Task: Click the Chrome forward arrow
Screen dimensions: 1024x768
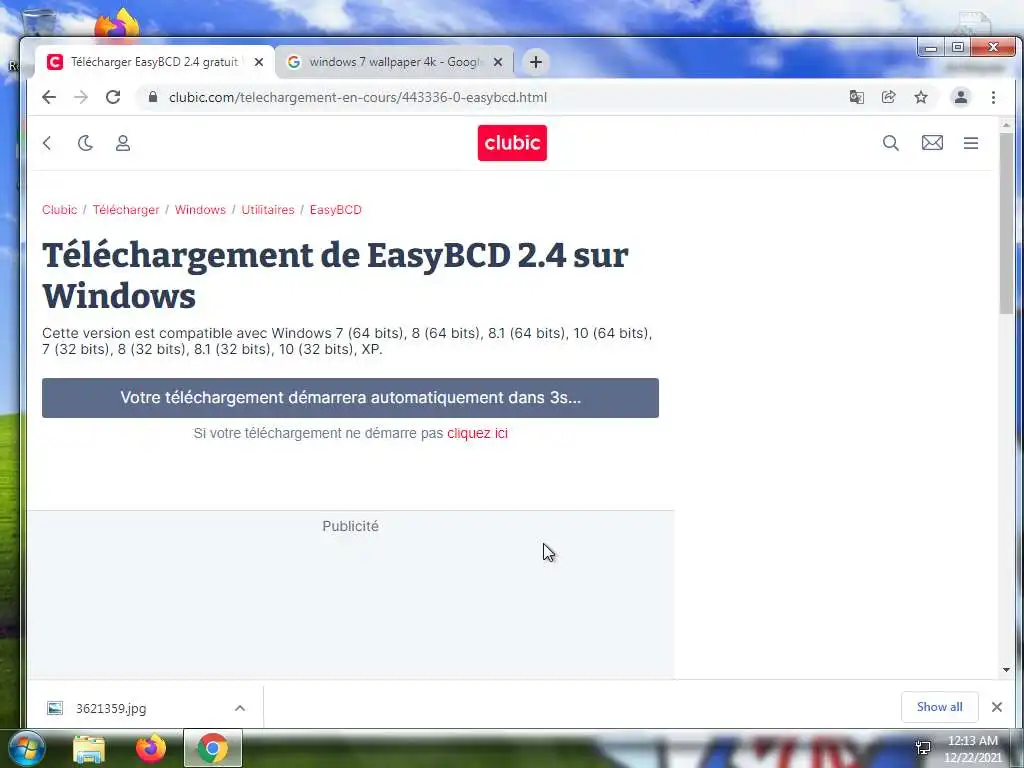Action: click(80, 97)
